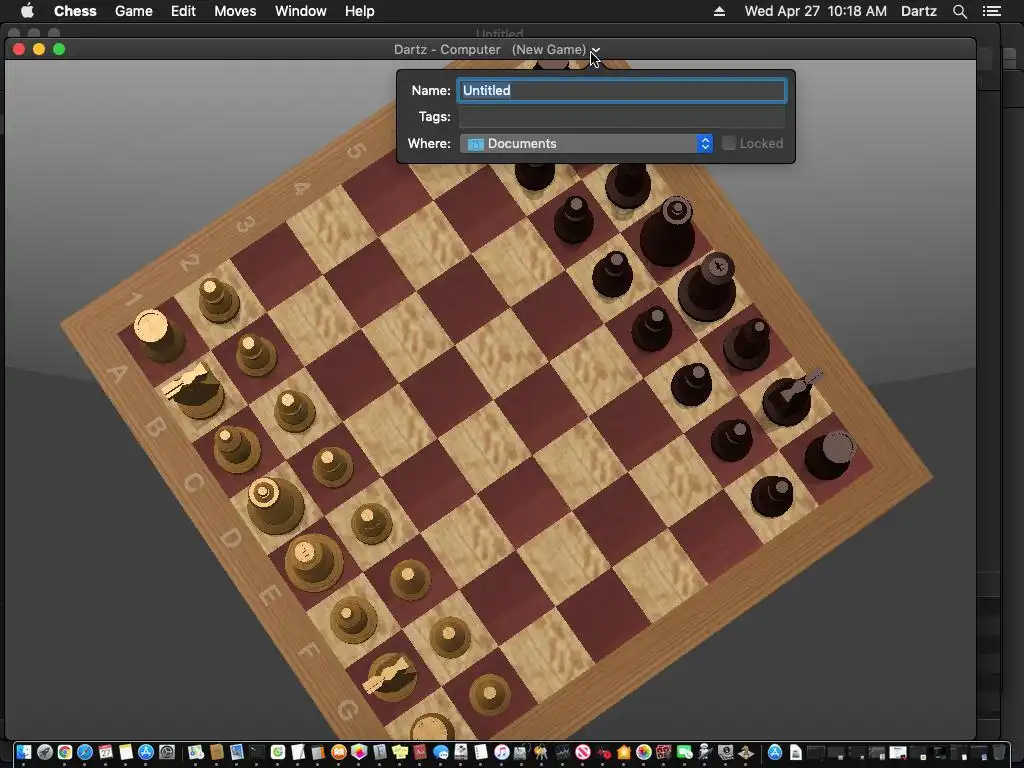The height and width of the screenshot is (768, 1024).
Task: Select the white pawn on F2
Action: (410, 579)
